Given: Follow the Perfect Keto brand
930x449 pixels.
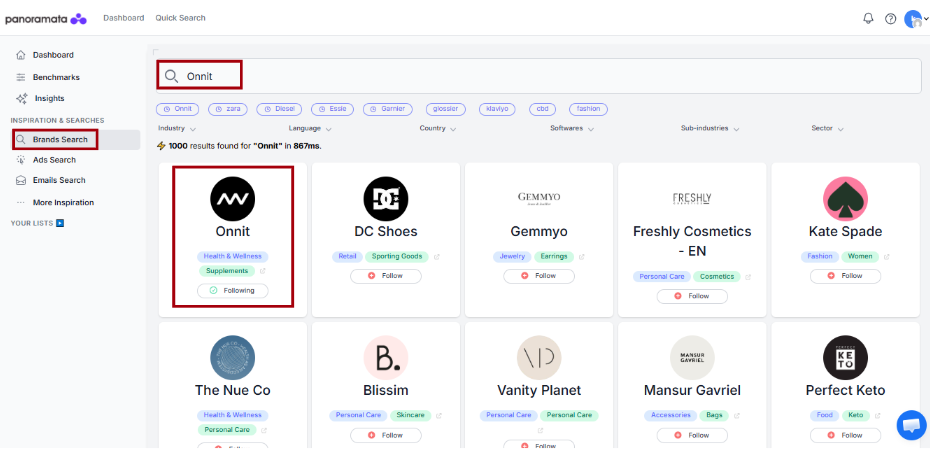Looking at the screenshot, I should click(845, 435).
